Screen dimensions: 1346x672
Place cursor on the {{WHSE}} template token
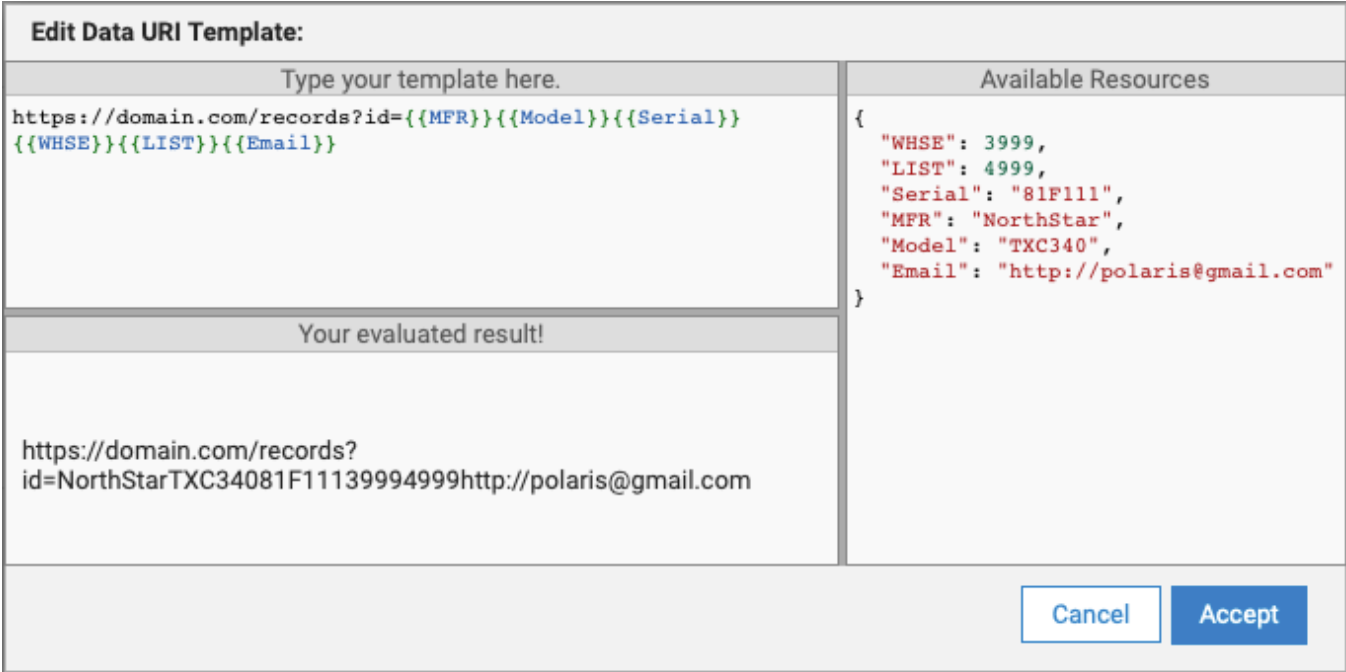click(62, 144)
